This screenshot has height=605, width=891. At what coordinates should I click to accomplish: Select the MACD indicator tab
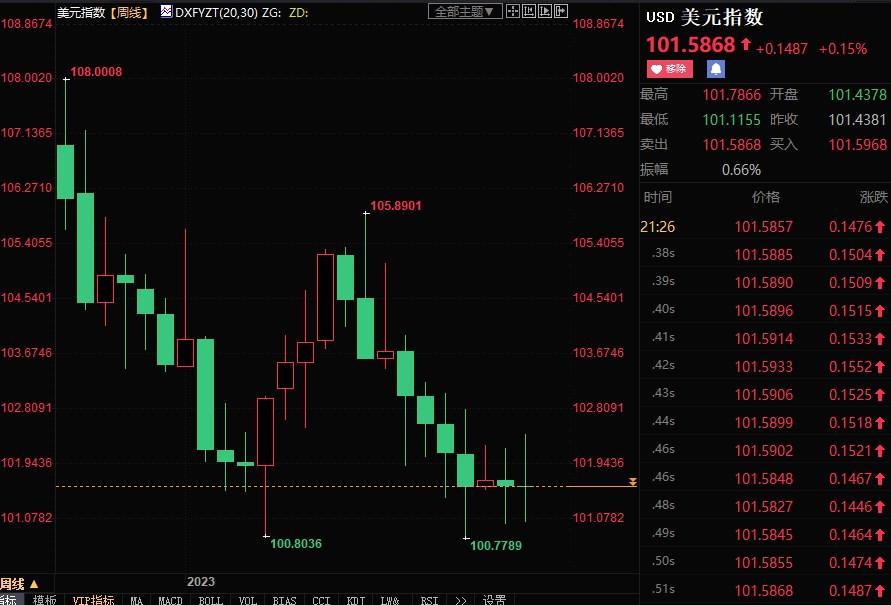click(170, 600)
